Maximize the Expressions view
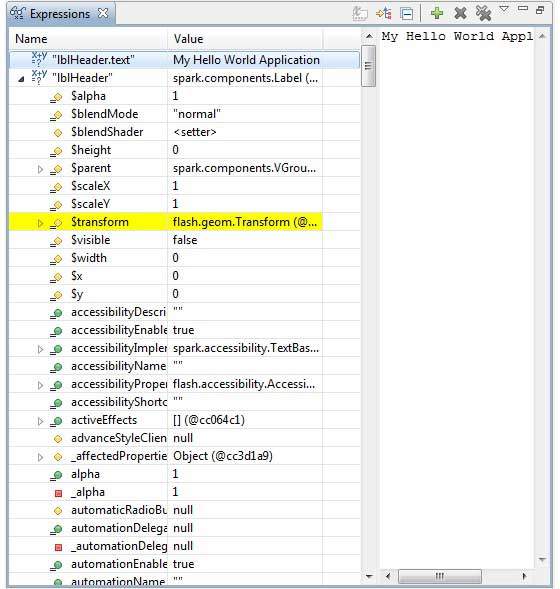This screenshot has width=560, height=589. click(x=540, y=10)
